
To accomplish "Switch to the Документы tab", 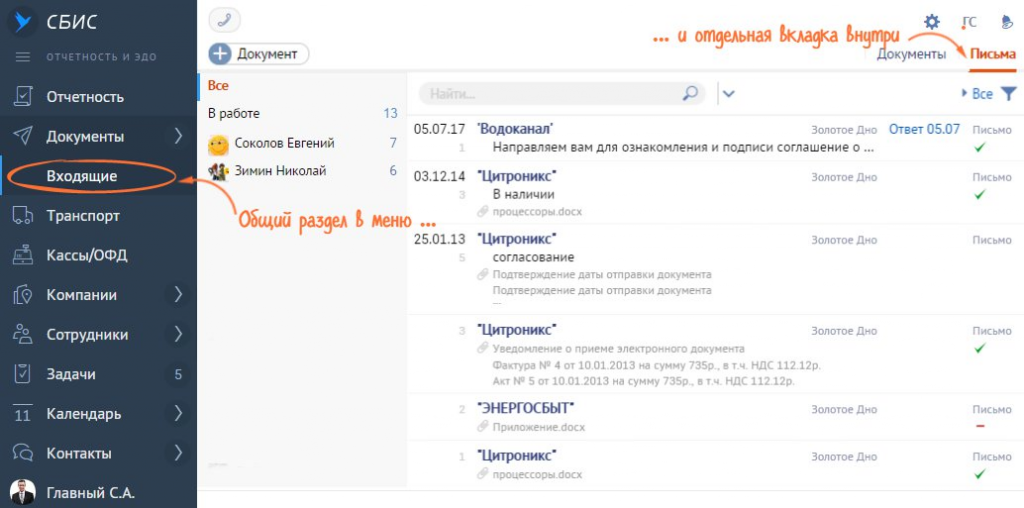I will click(x=911, y=54).
